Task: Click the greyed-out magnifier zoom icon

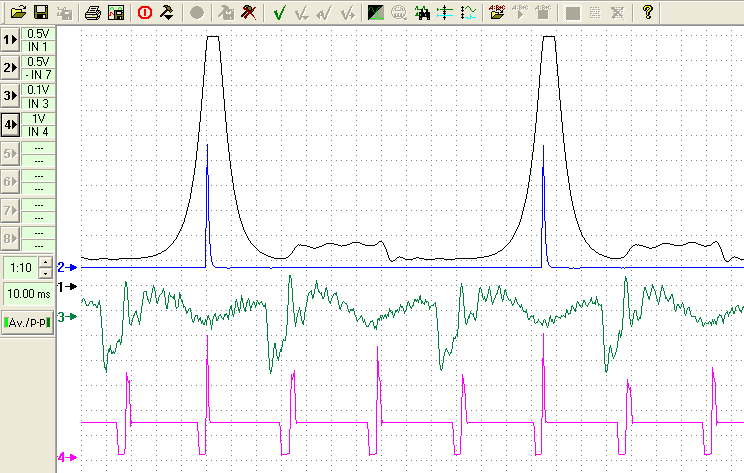Action: (399, 12)
